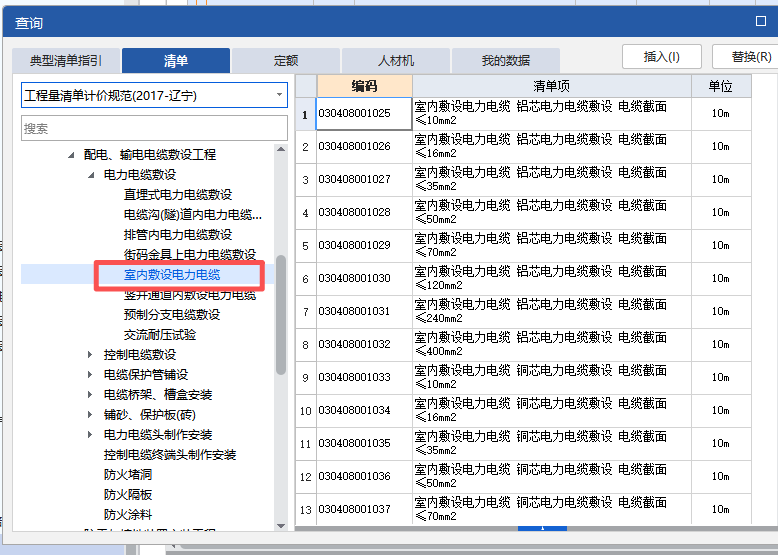Click the 铝芯 ≤240mm2 item description
This screenshot has width=778, height=555.
[x=552, y=311]
